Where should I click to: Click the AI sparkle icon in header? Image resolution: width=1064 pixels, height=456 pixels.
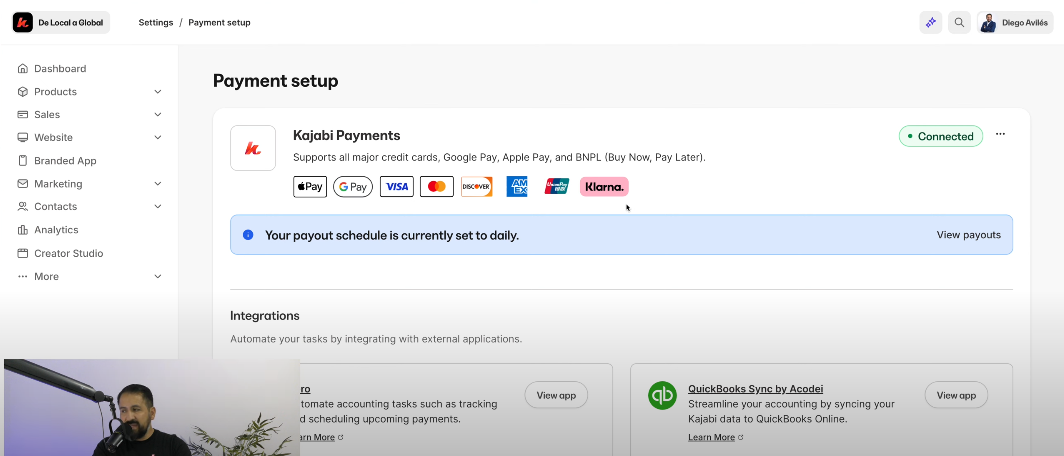coord(931,23)
